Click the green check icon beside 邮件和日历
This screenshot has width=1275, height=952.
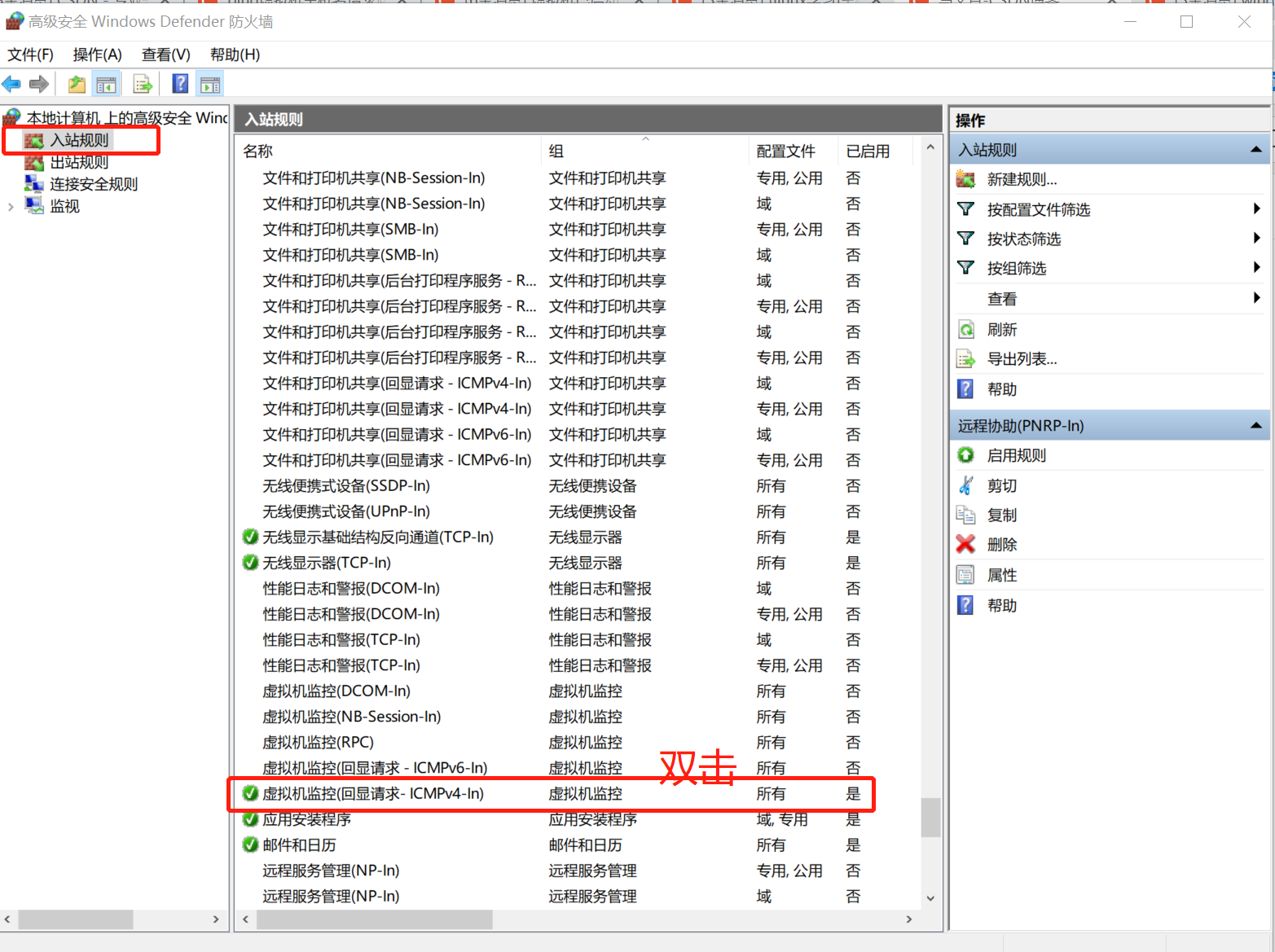[x=251, y=845]
